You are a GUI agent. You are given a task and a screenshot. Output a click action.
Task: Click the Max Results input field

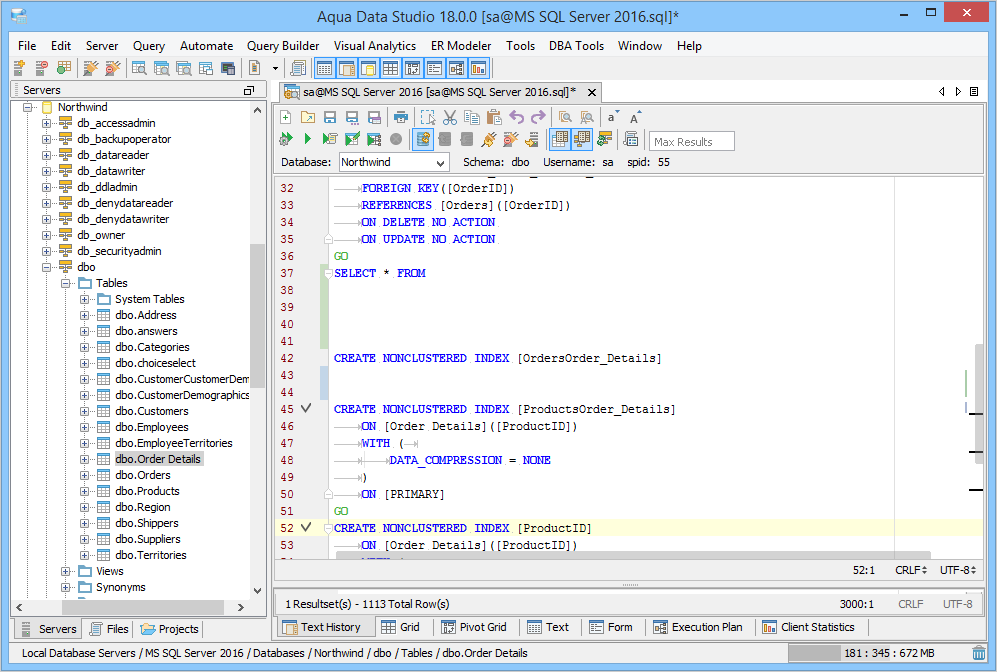point(691,142)
